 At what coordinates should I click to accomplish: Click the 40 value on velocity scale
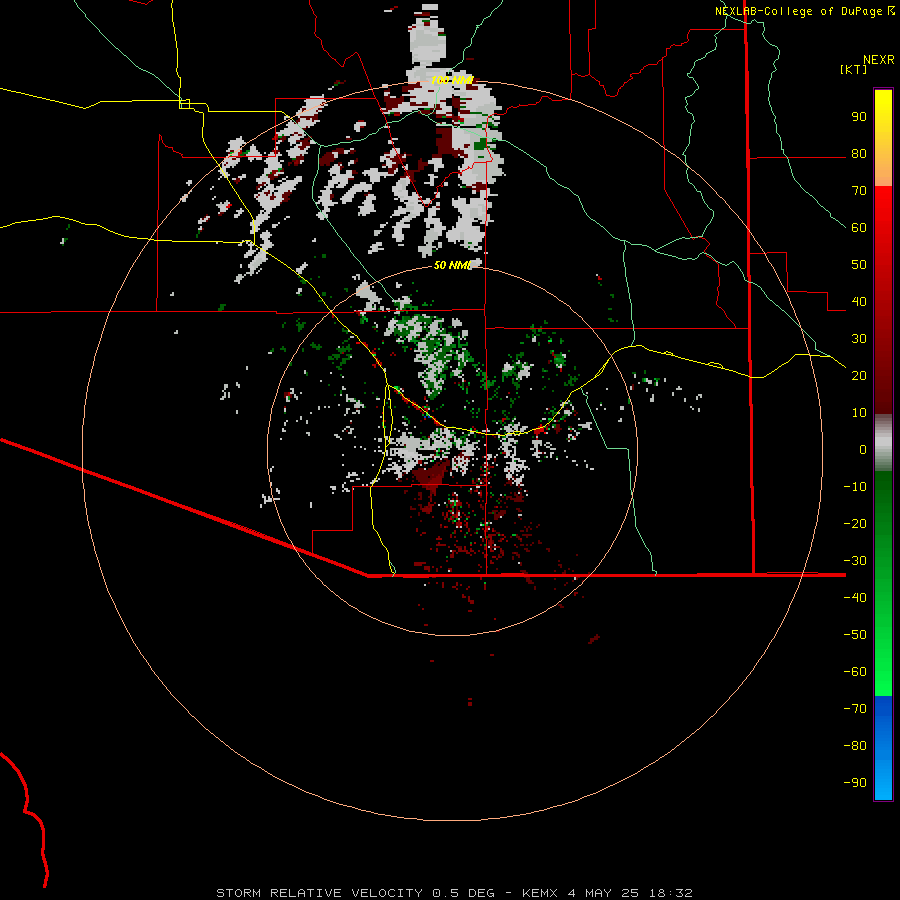tap(859, 301)
